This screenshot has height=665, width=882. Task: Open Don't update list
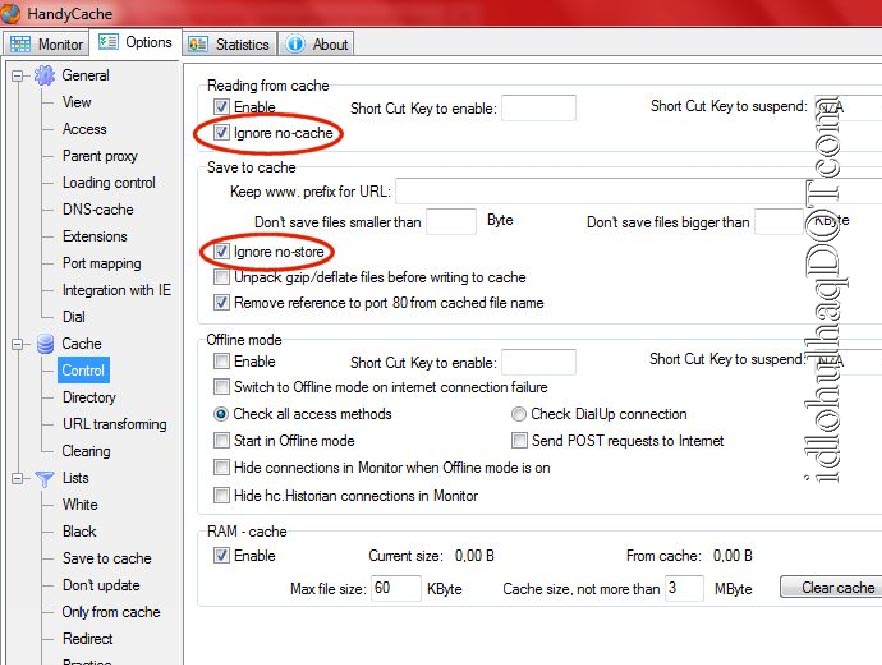point(101,585)
